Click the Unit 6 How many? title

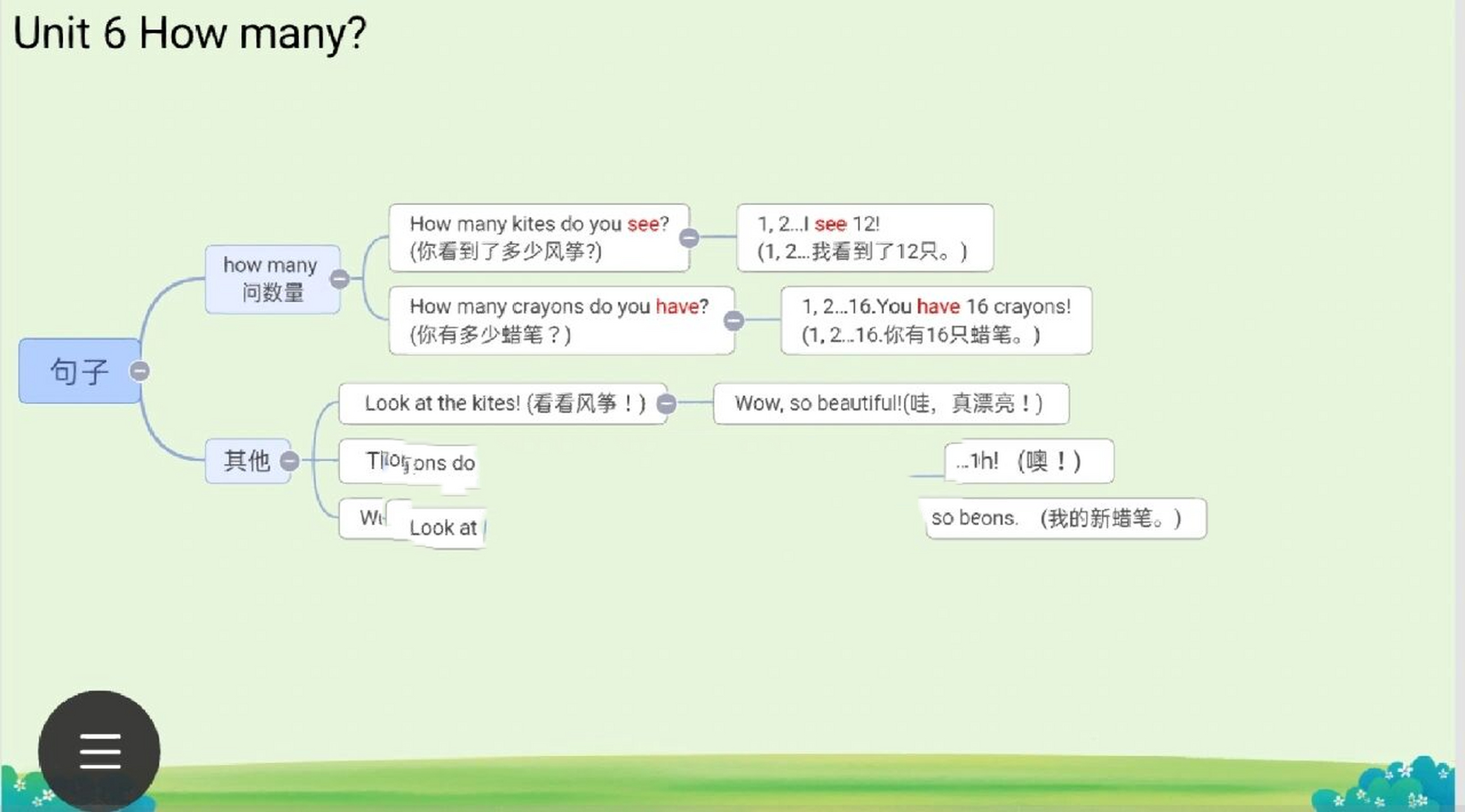[x=189, y=33]
